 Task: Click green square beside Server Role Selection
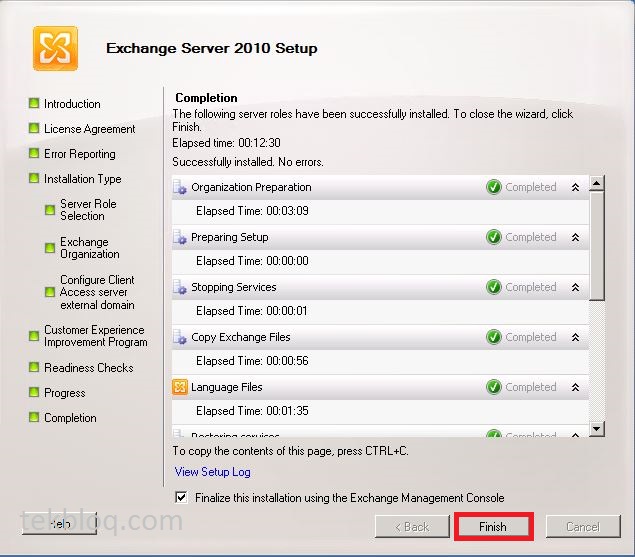point(50,210)
